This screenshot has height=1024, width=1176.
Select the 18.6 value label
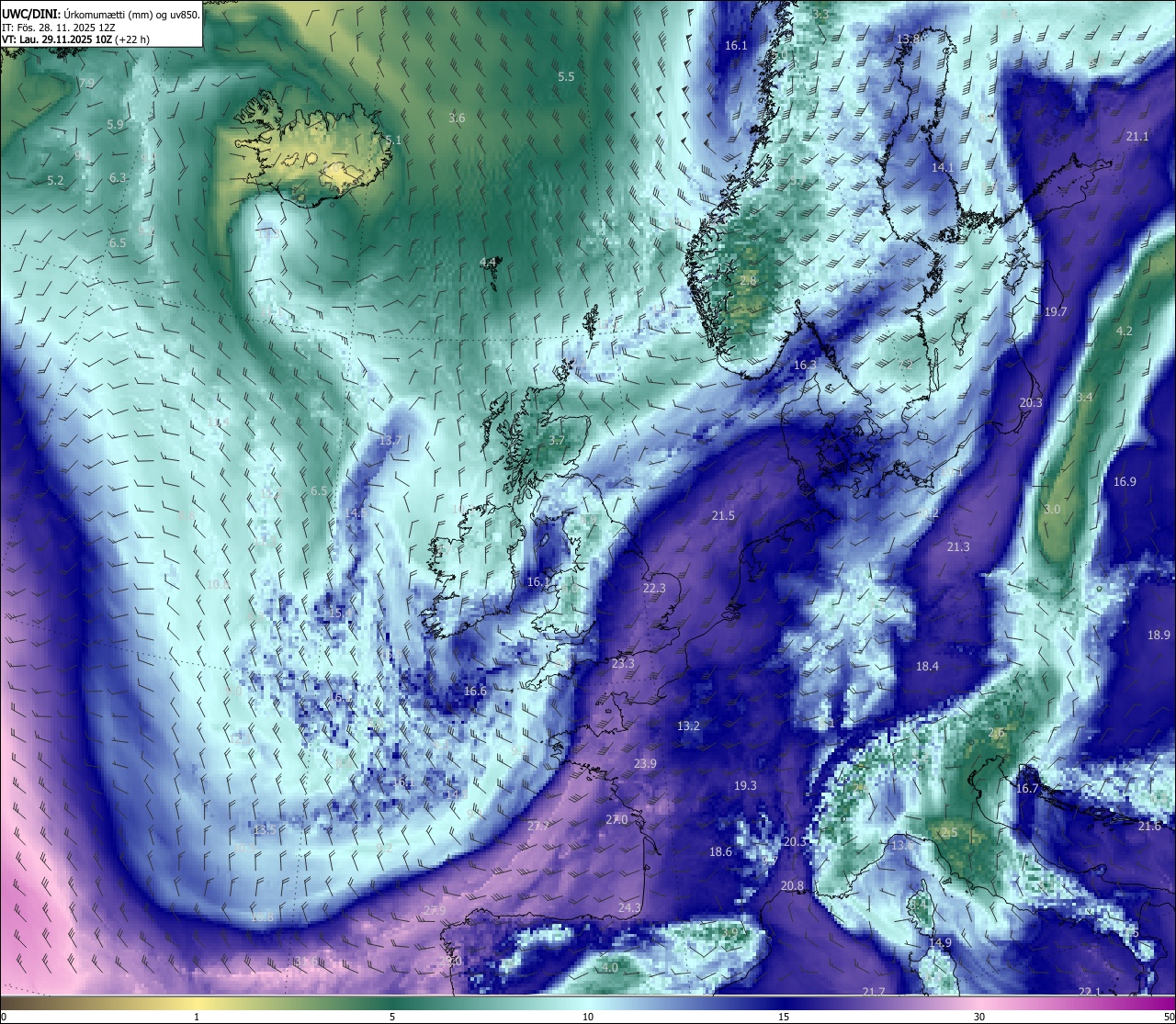coord(720,852)
